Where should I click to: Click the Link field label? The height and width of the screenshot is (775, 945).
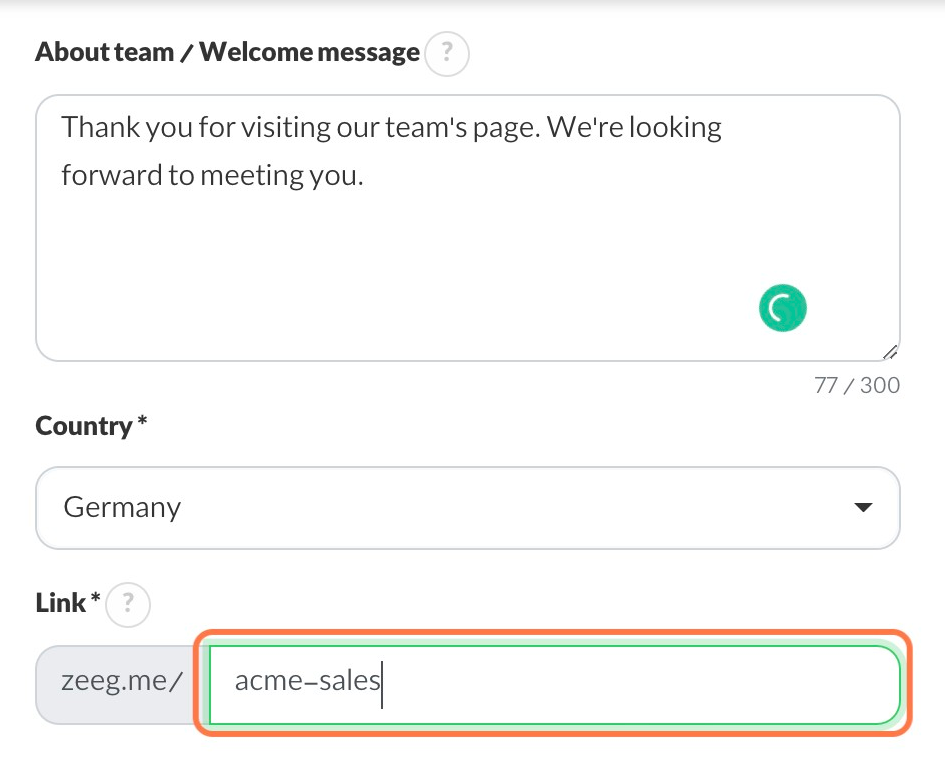[60, 603]
